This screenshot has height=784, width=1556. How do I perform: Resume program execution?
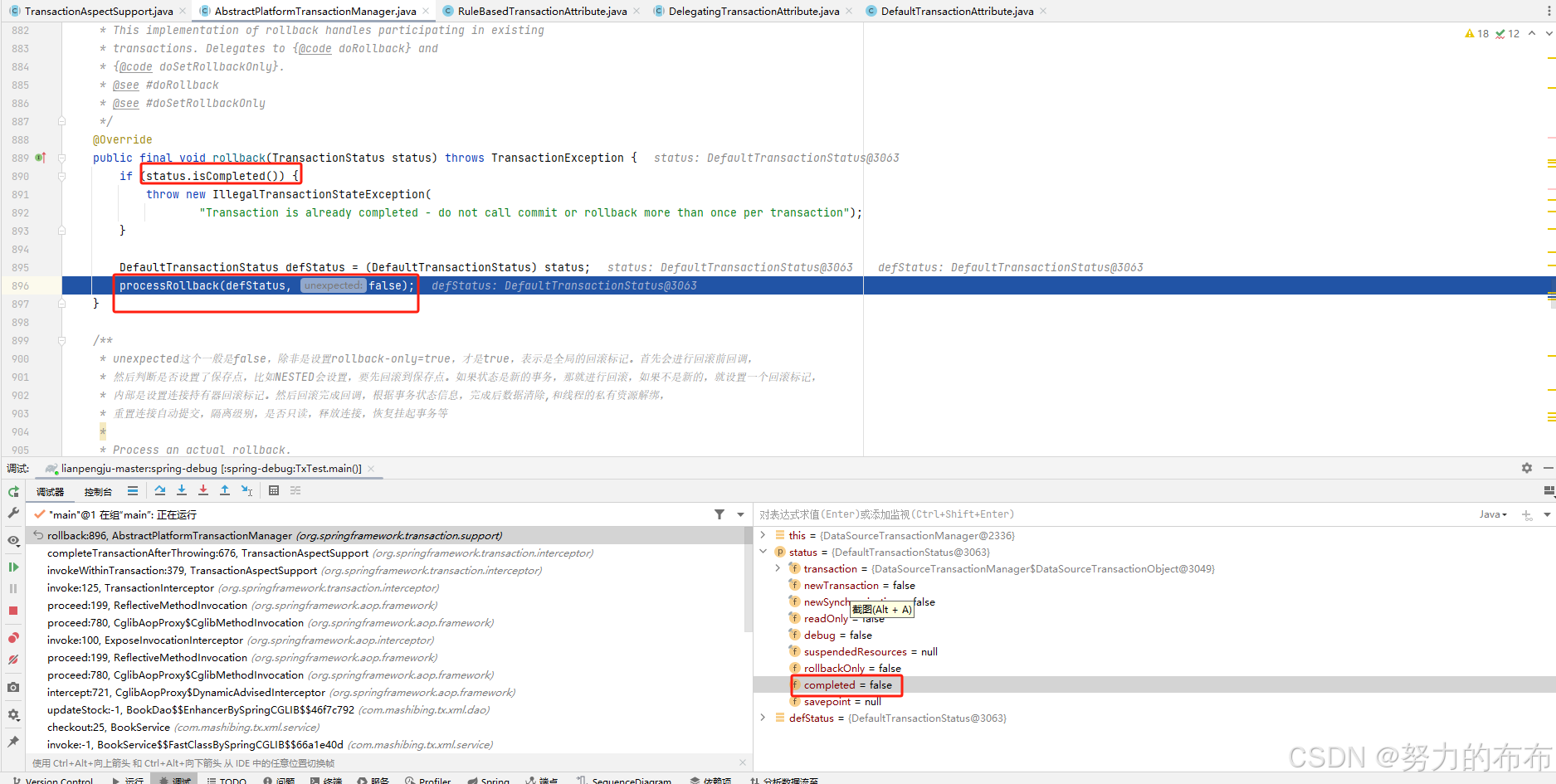13,567
